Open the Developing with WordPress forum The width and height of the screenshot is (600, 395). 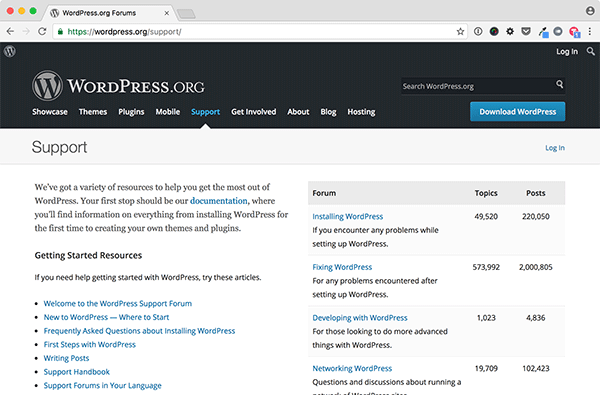[x=360, y=318]
